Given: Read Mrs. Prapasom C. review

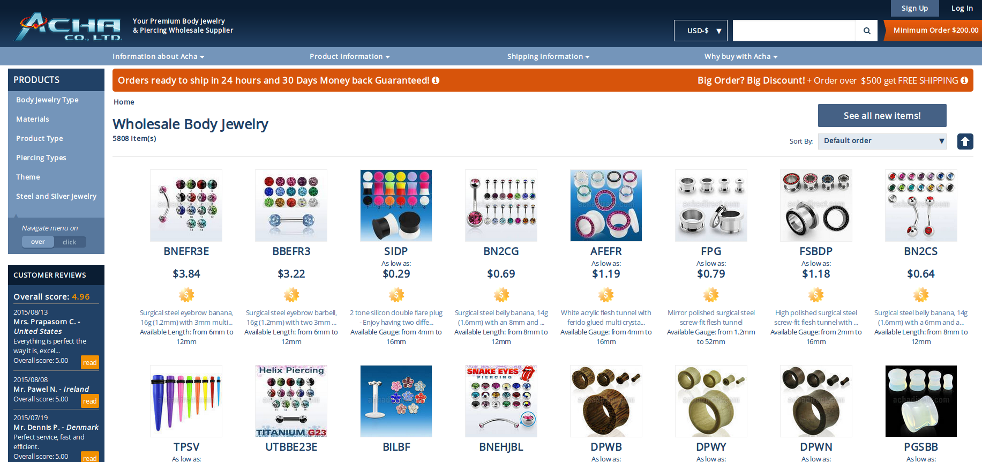Looking at the screenshot, I should [x=90, y=362].
